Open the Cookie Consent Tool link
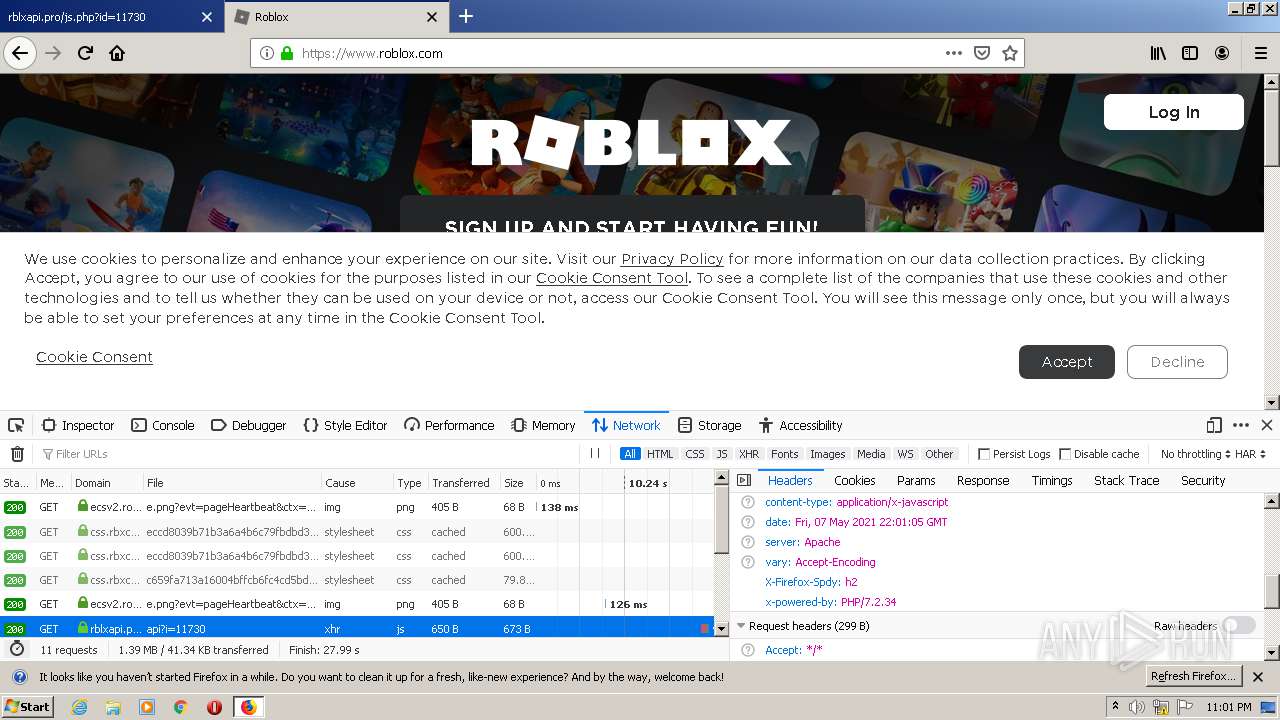Screen dimensions: 1280x720 (612, 278)
